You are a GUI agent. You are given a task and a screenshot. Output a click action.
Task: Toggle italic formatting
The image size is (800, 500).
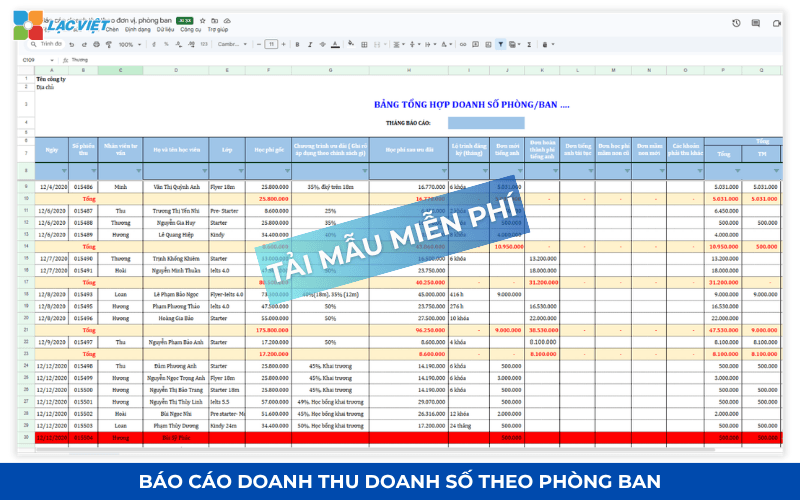click(x=310, y=44)
